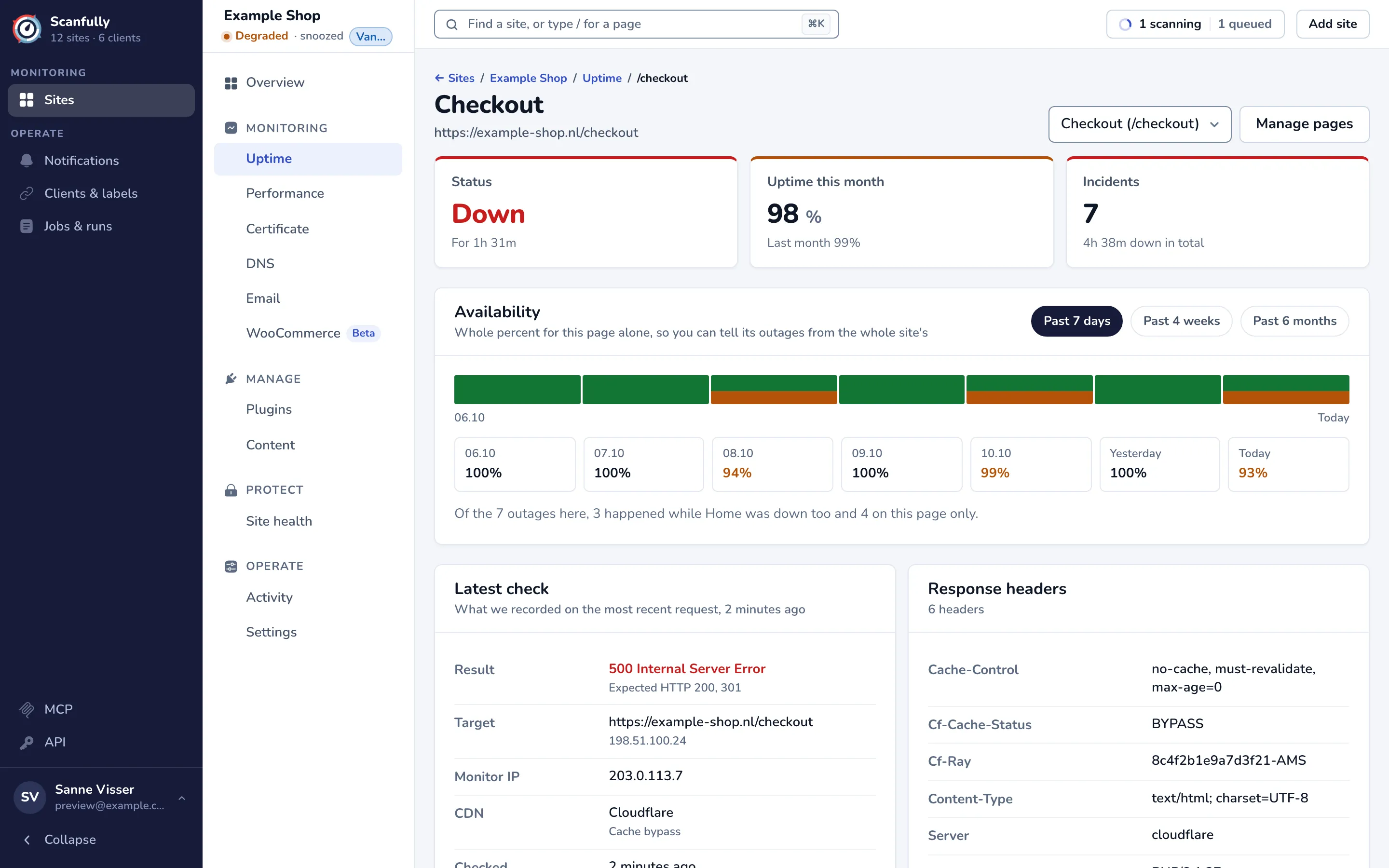This screenshot has height=868, width=1389.
Task: Follow the Uptime breadcrumb link
Action: click(601, 78)
